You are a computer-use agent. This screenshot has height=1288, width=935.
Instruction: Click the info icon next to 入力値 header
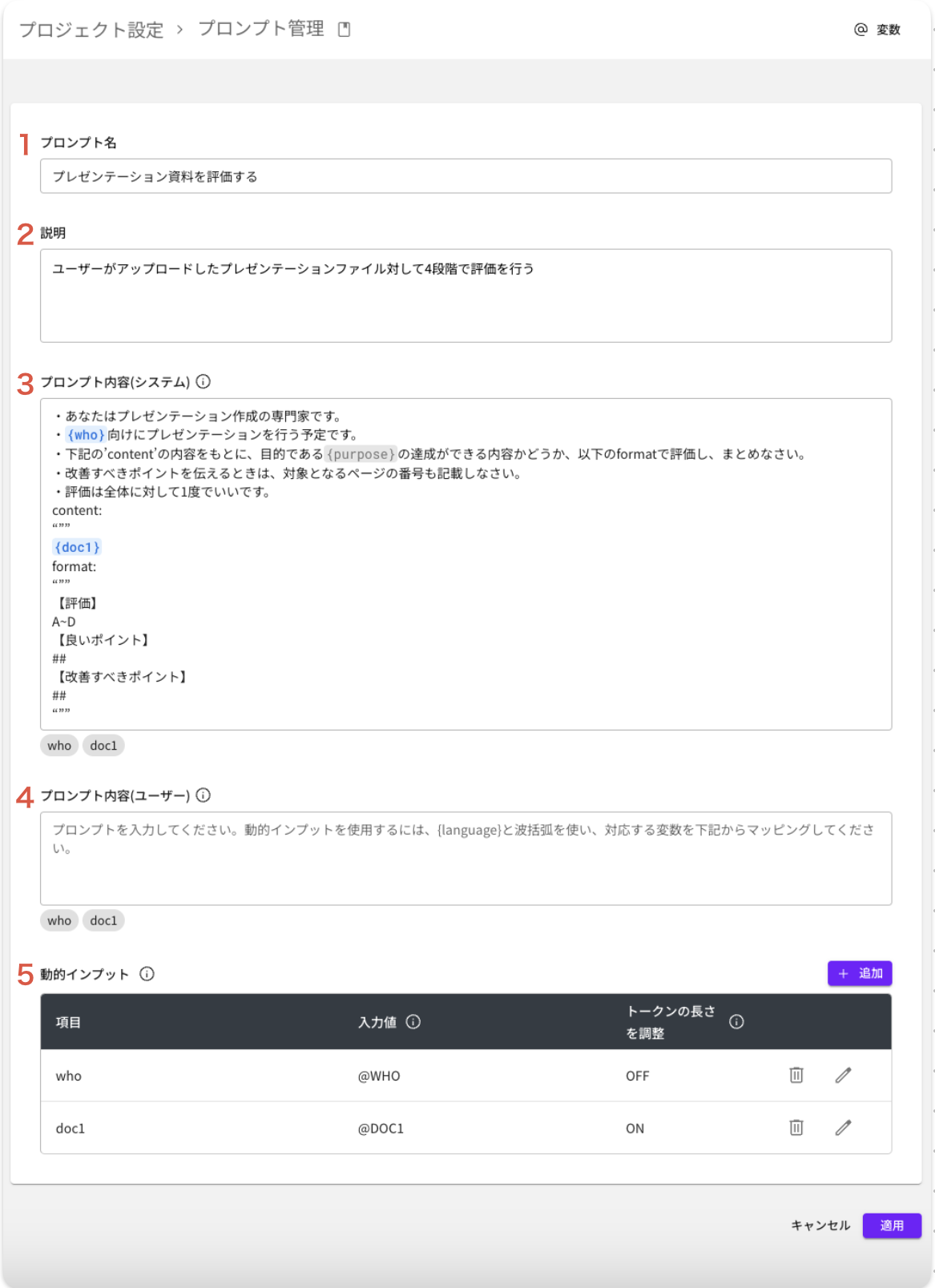coord(413,1022)
